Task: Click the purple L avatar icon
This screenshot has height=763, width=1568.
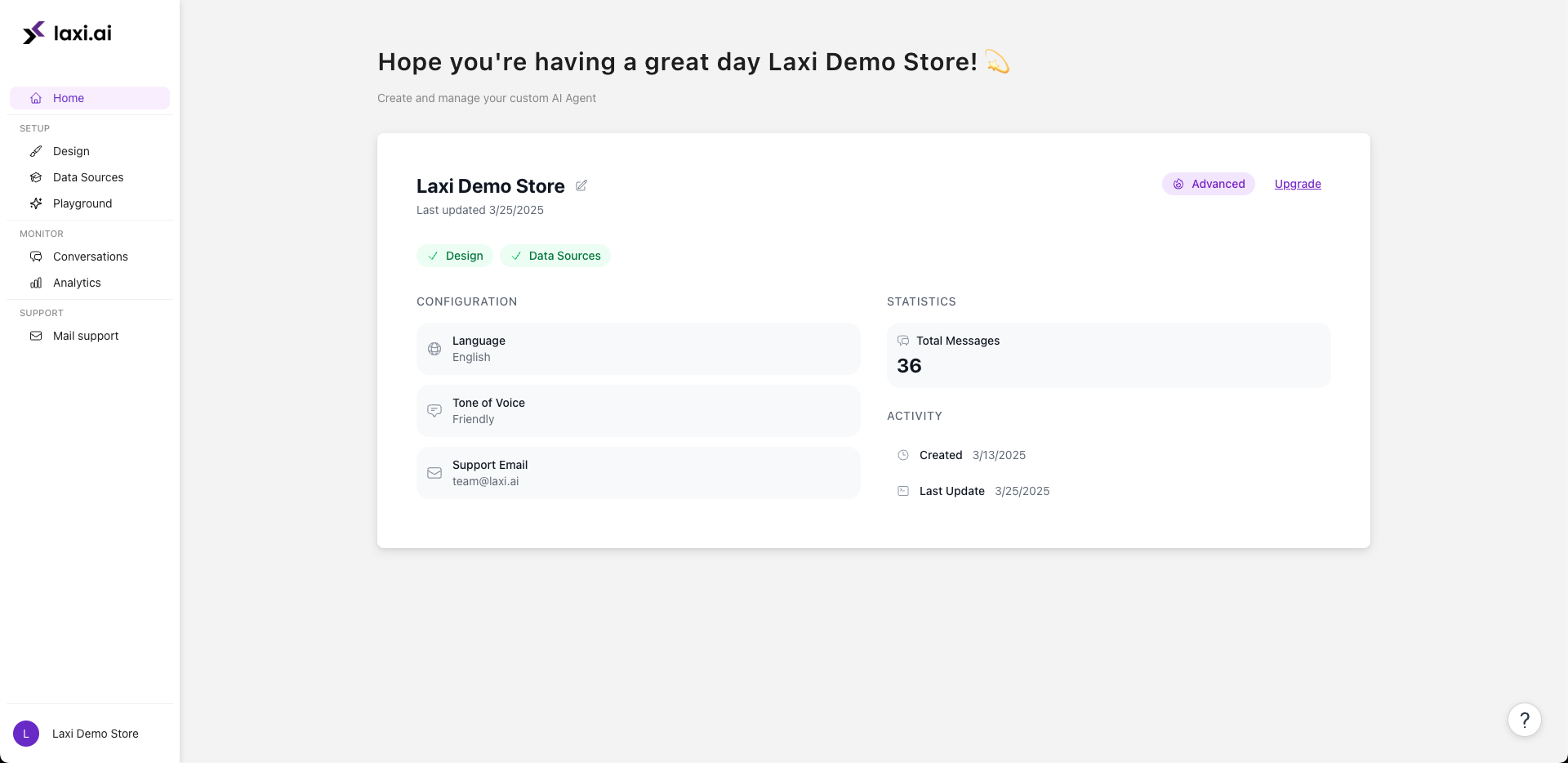Action: (x=26, y=734)
